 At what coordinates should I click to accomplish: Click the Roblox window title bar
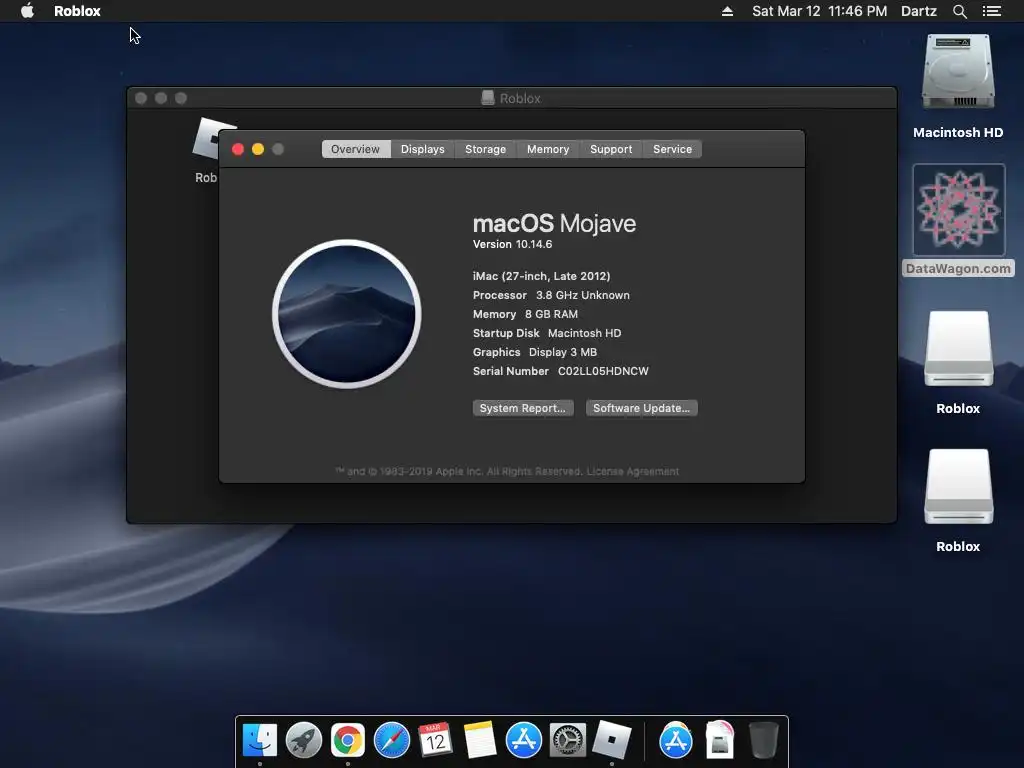(511, 98)
